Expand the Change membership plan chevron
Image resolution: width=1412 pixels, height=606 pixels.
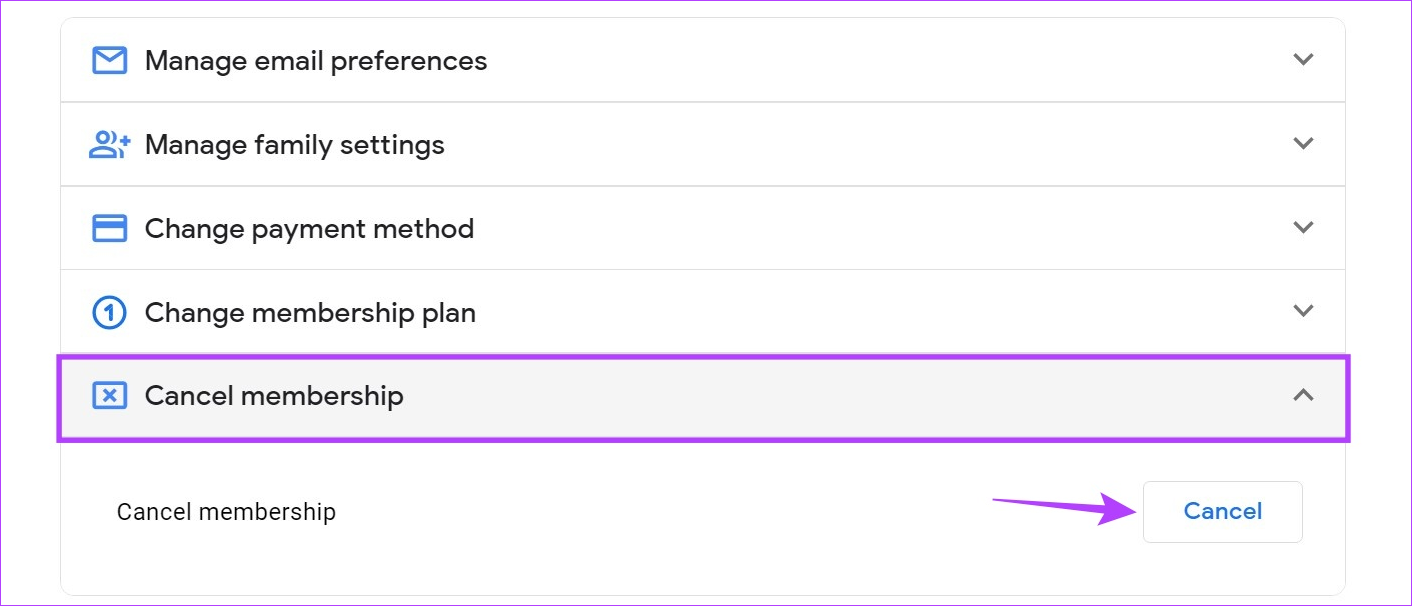click(1303, 310)
